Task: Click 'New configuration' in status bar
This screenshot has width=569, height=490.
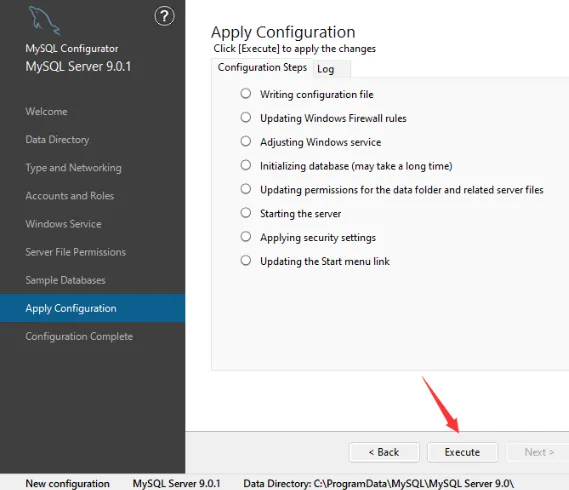Action: click(67, 483)
